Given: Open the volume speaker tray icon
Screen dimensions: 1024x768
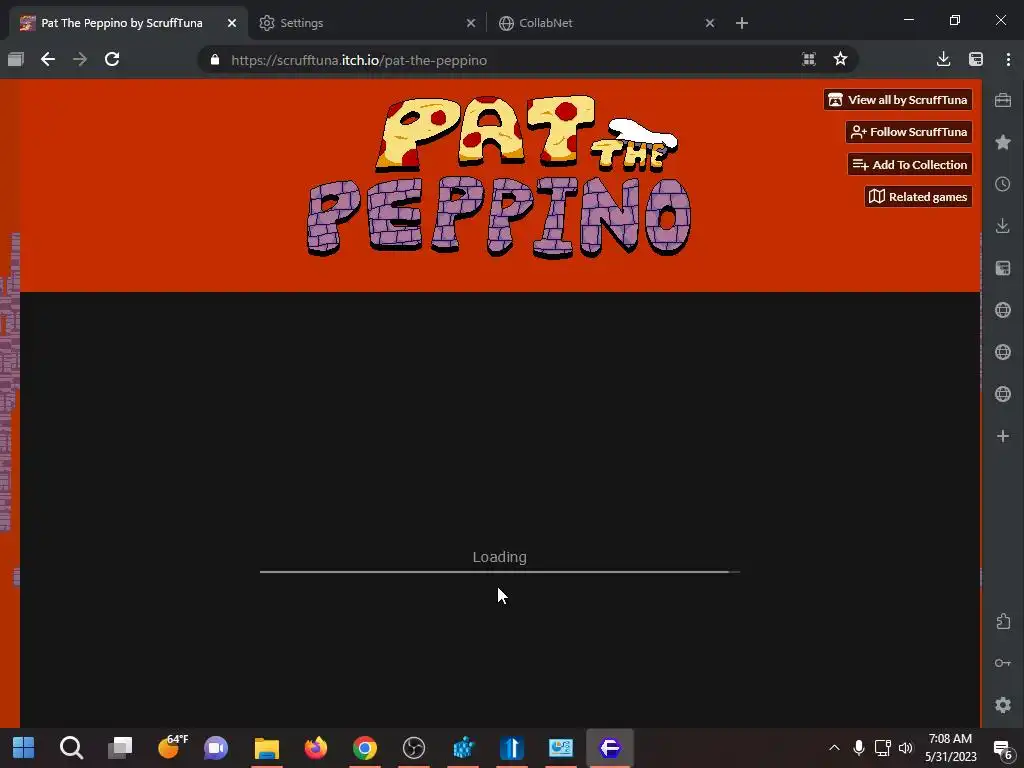Looking at the screenshot, I should click(x=906, y=748).
